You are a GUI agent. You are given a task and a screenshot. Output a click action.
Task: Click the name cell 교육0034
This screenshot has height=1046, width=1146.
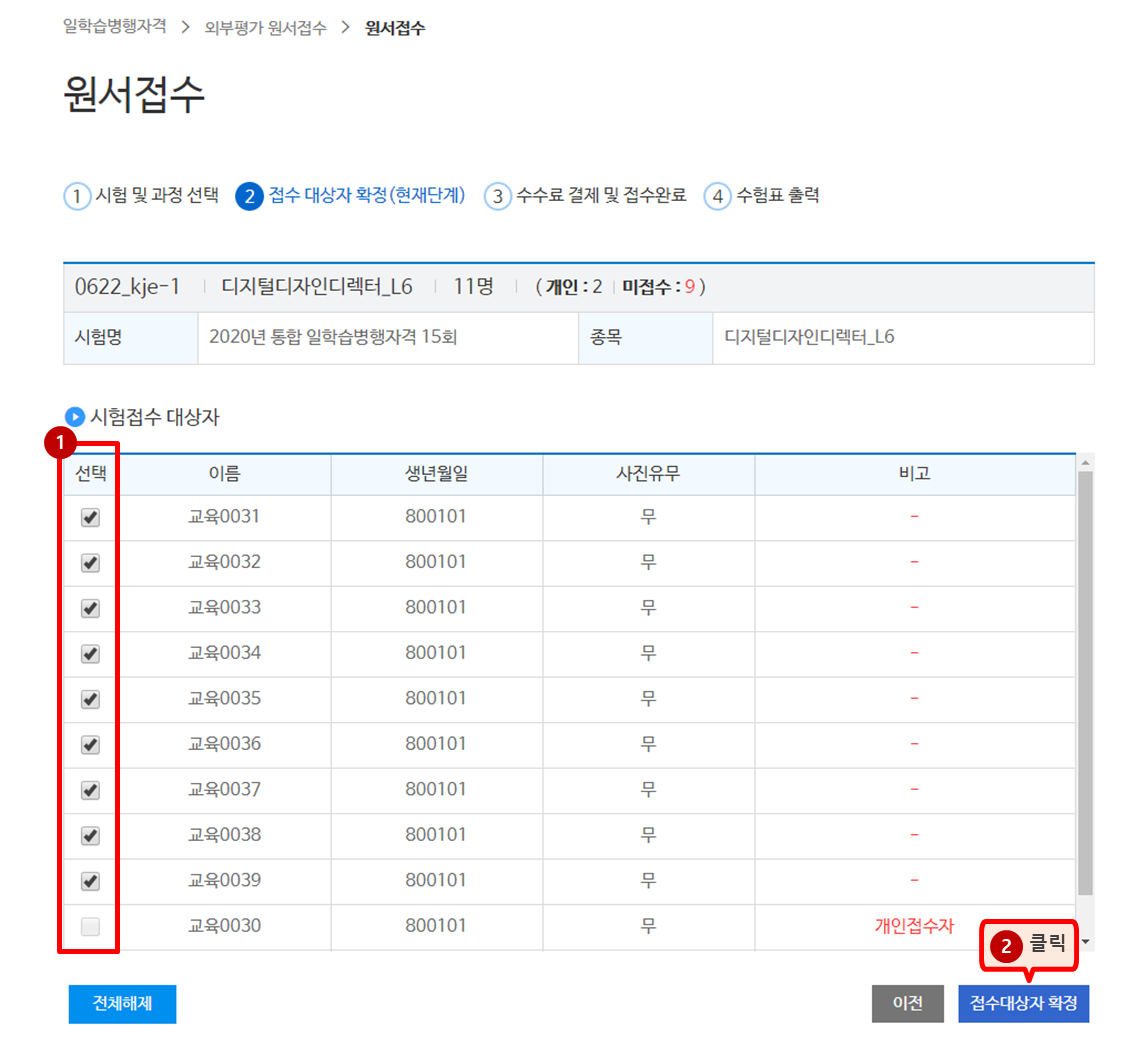pos(224,652)
